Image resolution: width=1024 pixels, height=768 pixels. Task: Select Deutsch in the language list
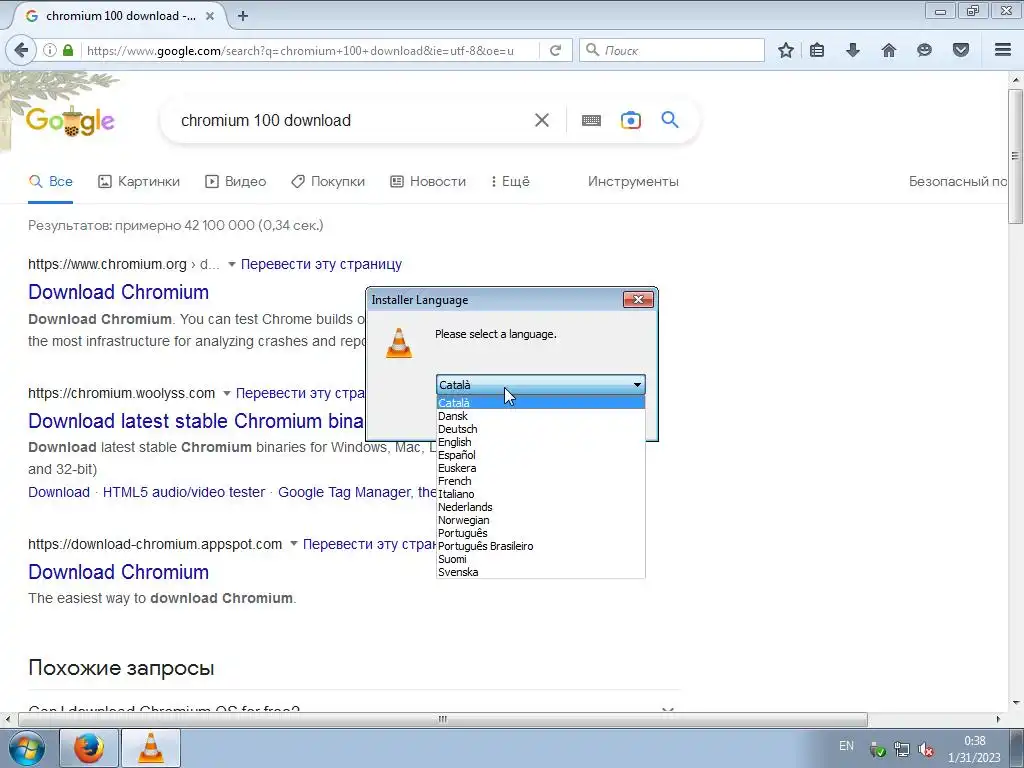tap(541, 429)
